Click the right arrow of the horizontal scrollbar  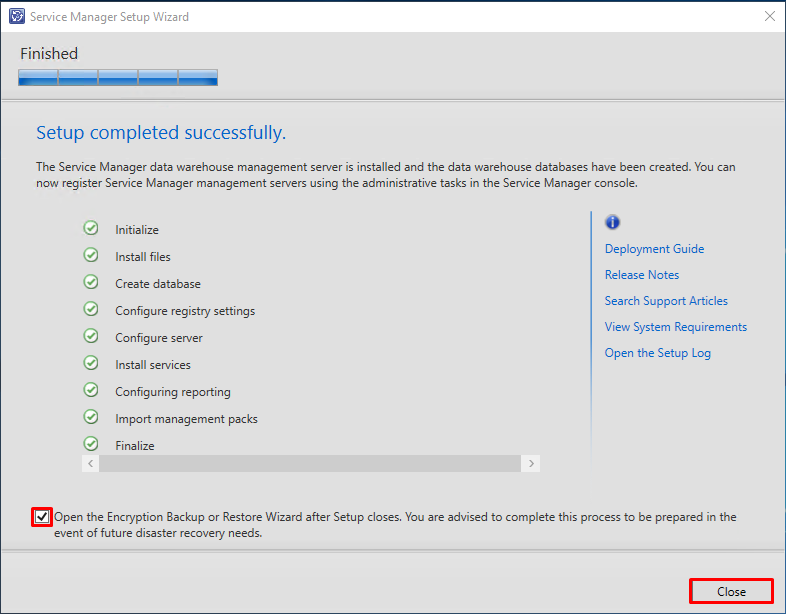(x=531, y=464)
